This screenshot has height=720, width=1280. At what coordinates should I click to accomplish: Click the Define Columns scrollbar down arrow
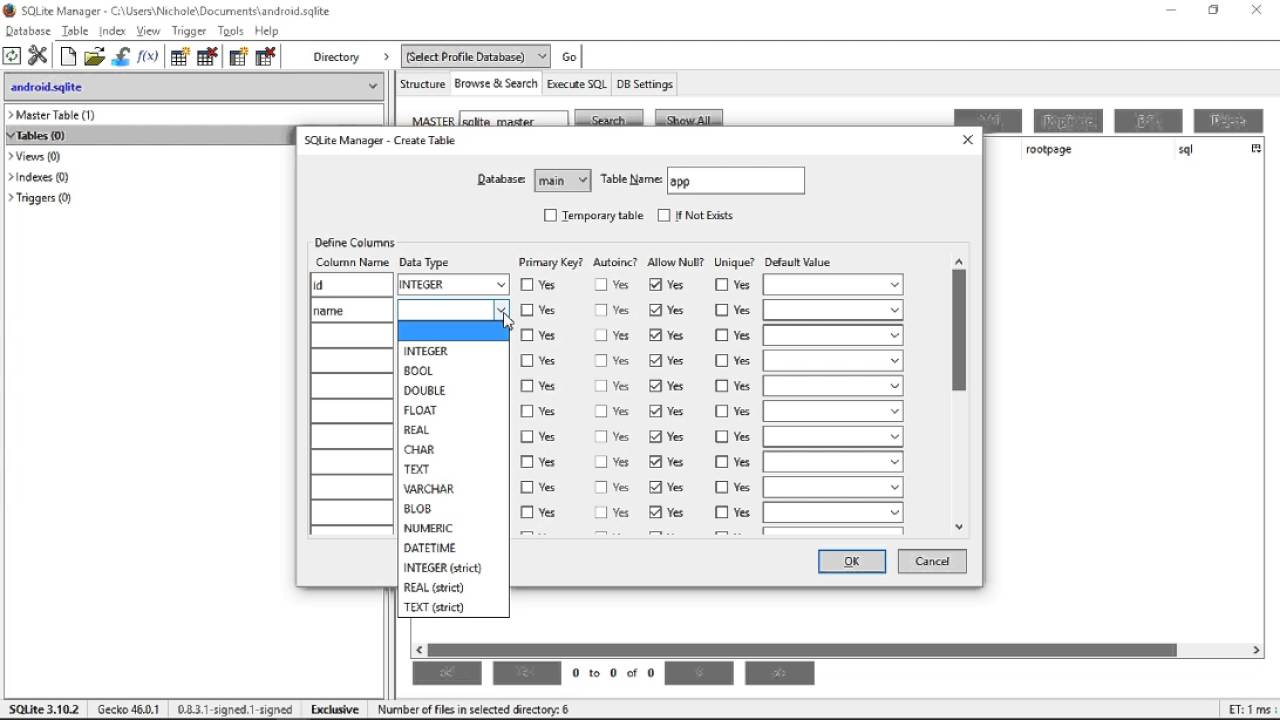tap(959, 527)
